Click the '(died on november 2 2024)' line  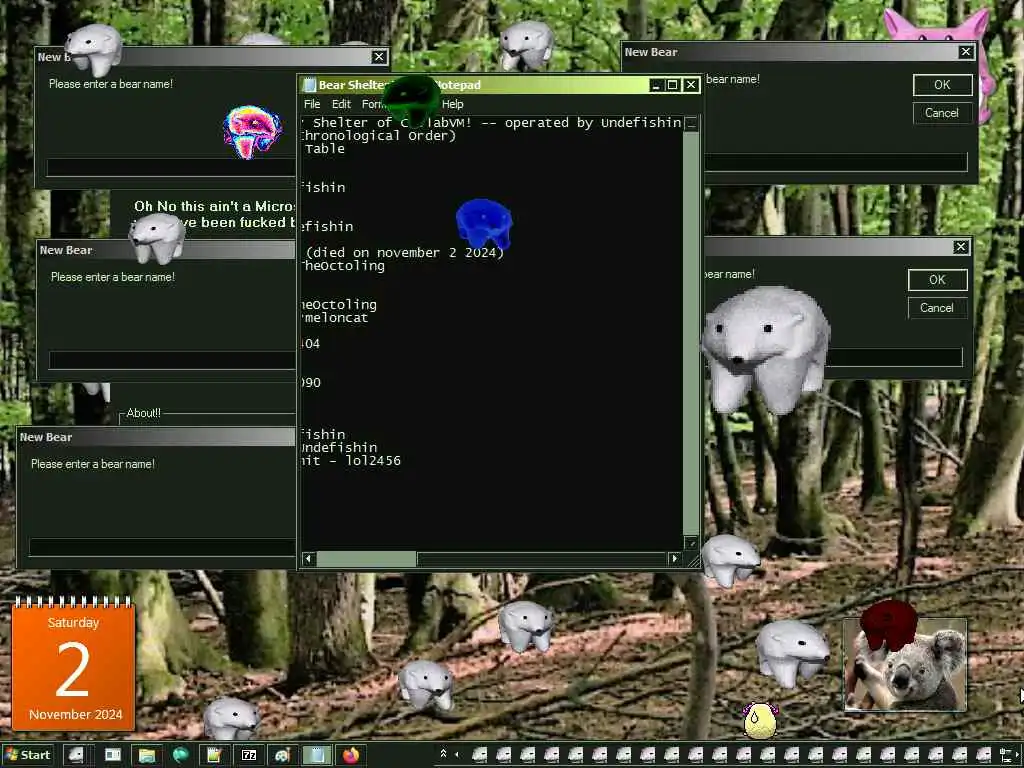point(405,253)
